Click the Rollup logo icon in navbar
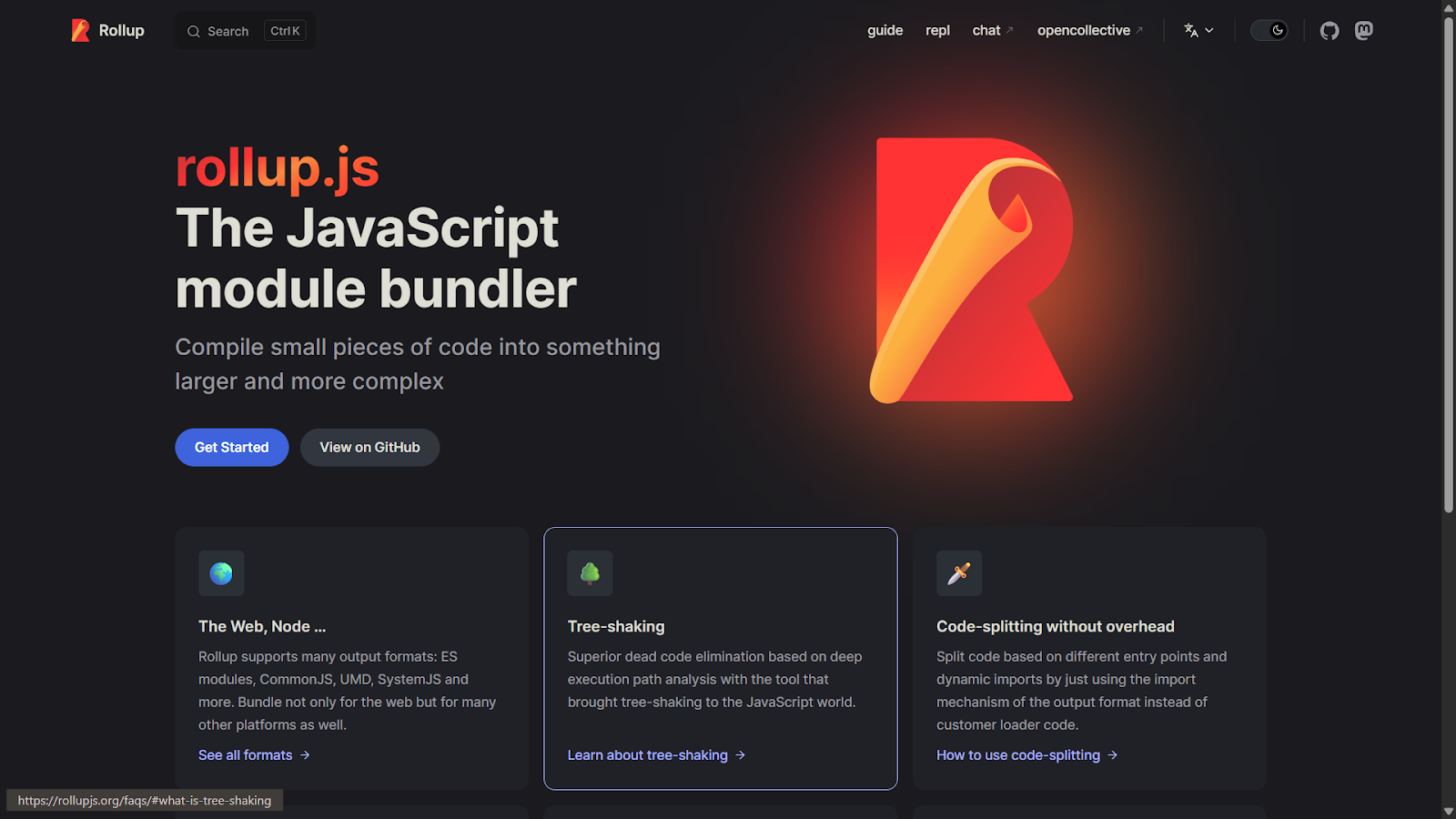Viewport: 1456px width, 819px height. pyautogui.click(x=80, y=31)
